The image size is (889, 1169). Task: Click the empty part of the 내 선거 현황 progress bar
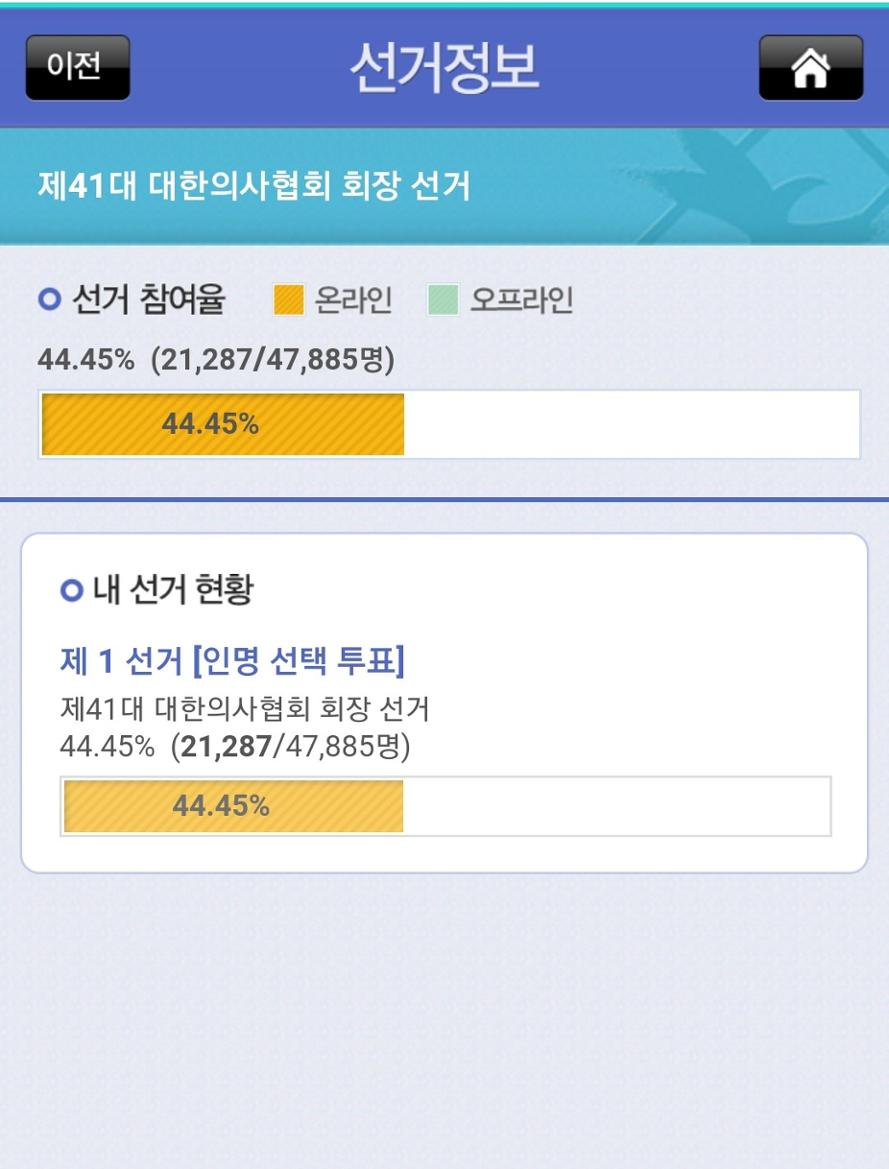point(615,806)
